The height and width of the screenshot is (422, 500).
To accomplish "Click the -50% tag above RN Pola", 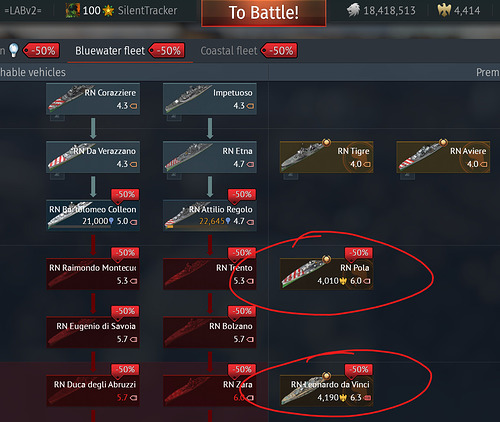I will tap(359, 253).
